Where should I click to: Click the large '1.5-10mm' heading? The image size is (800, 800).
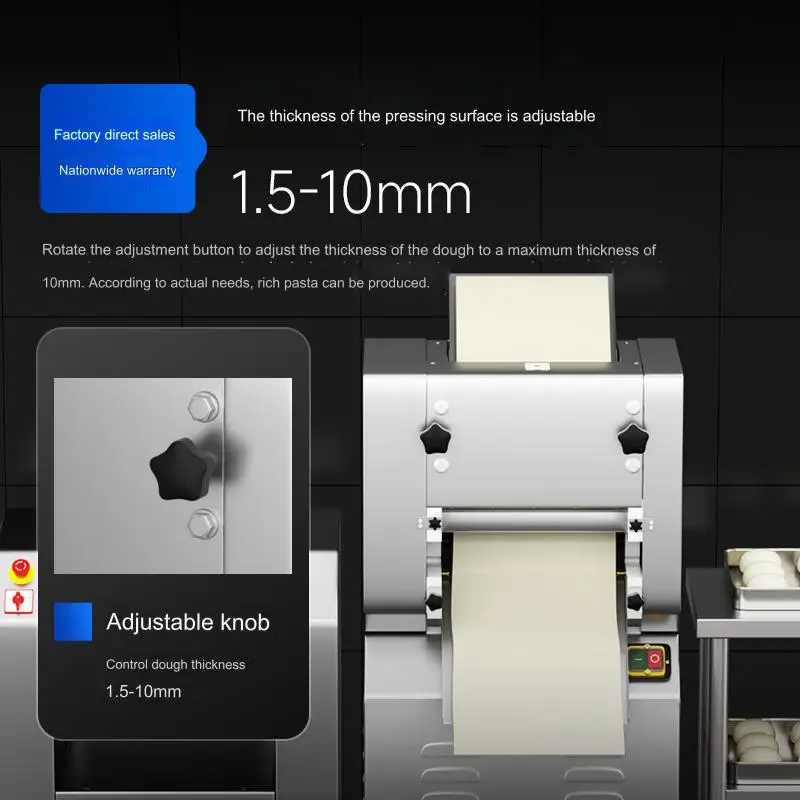tap(351, 192)
